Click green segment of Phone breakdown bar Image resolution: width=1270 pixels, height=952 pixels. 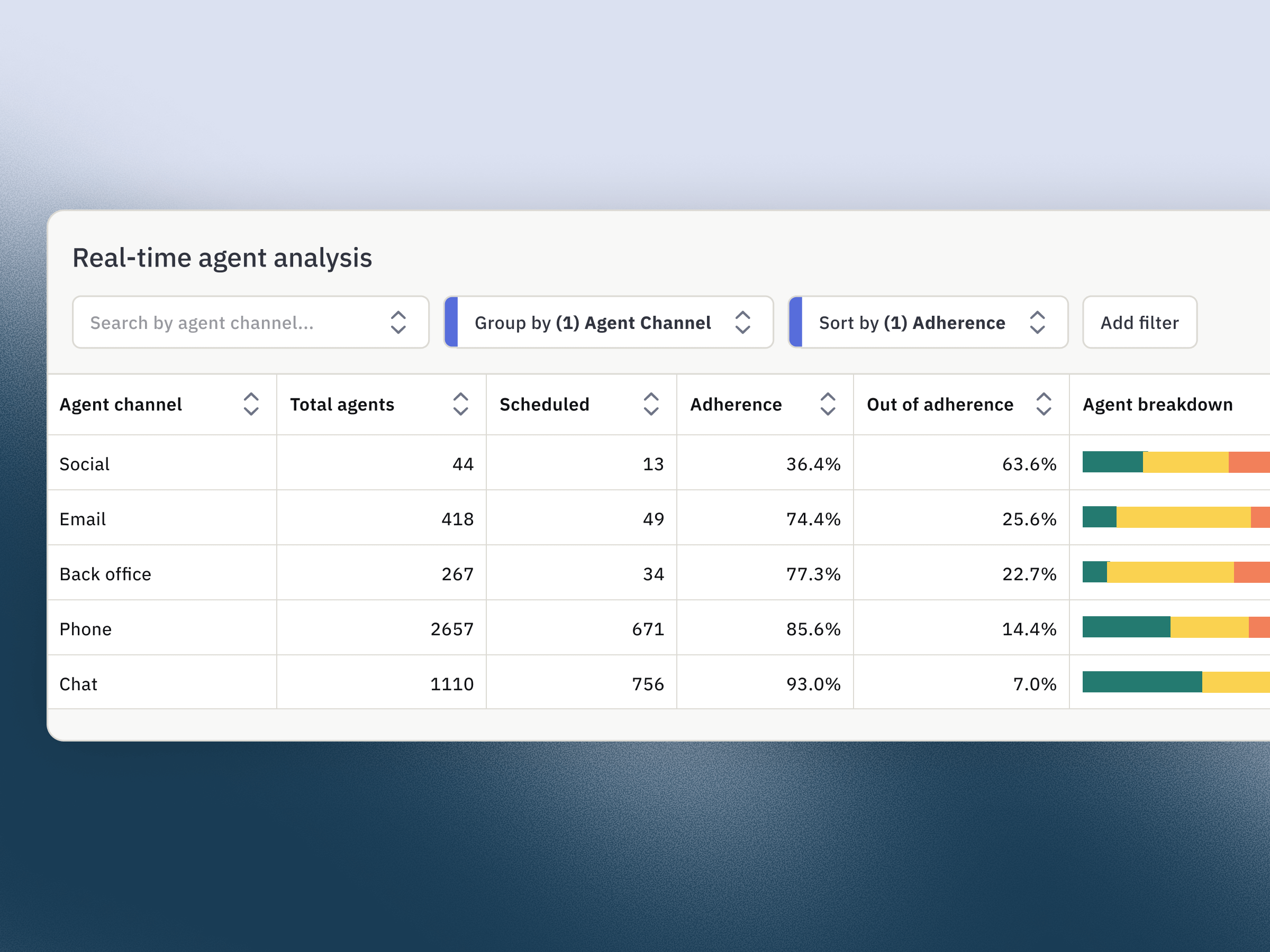click(1126, 627)
